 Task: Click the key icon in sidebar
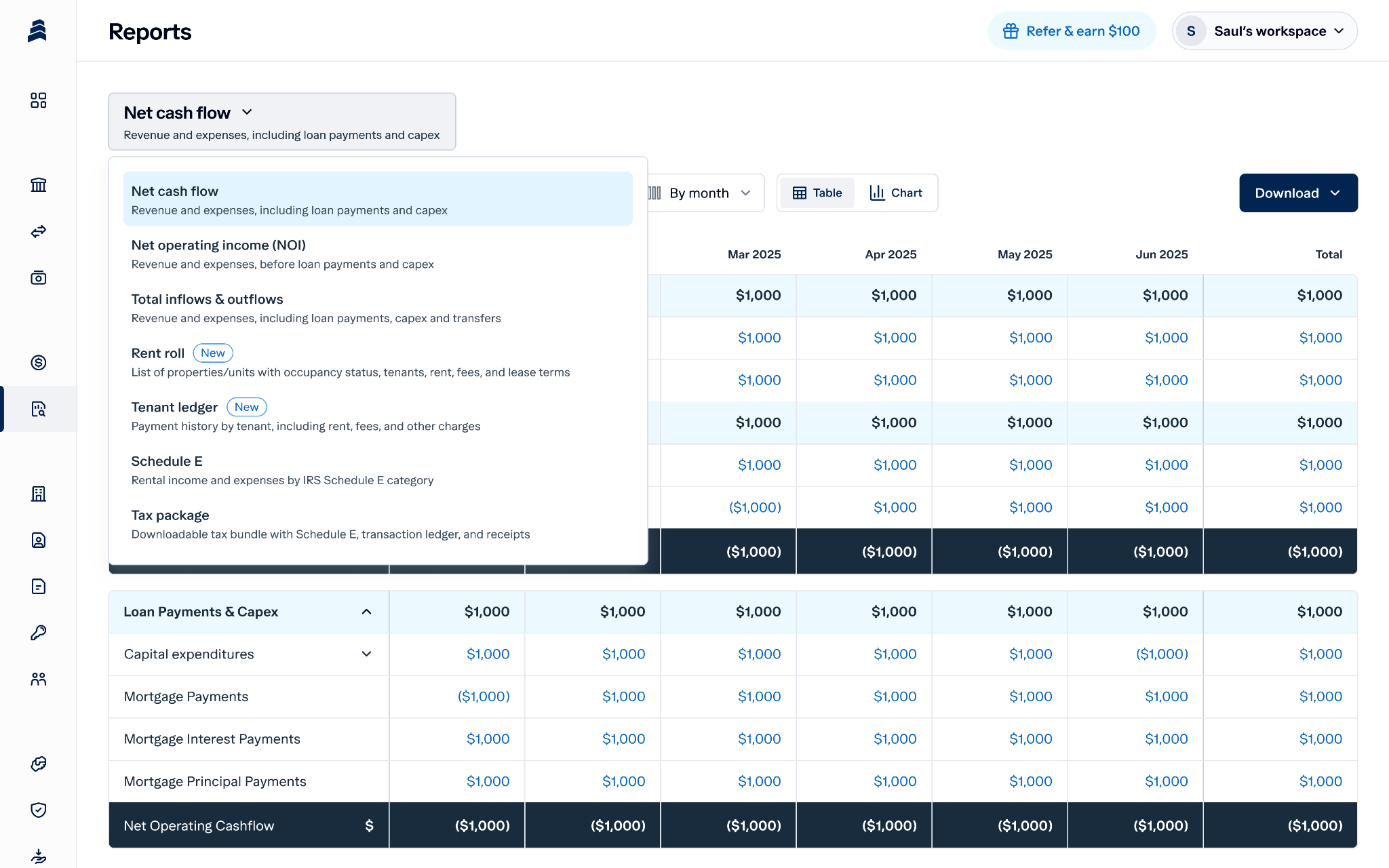pyautogui.click(x=39, y=633)
